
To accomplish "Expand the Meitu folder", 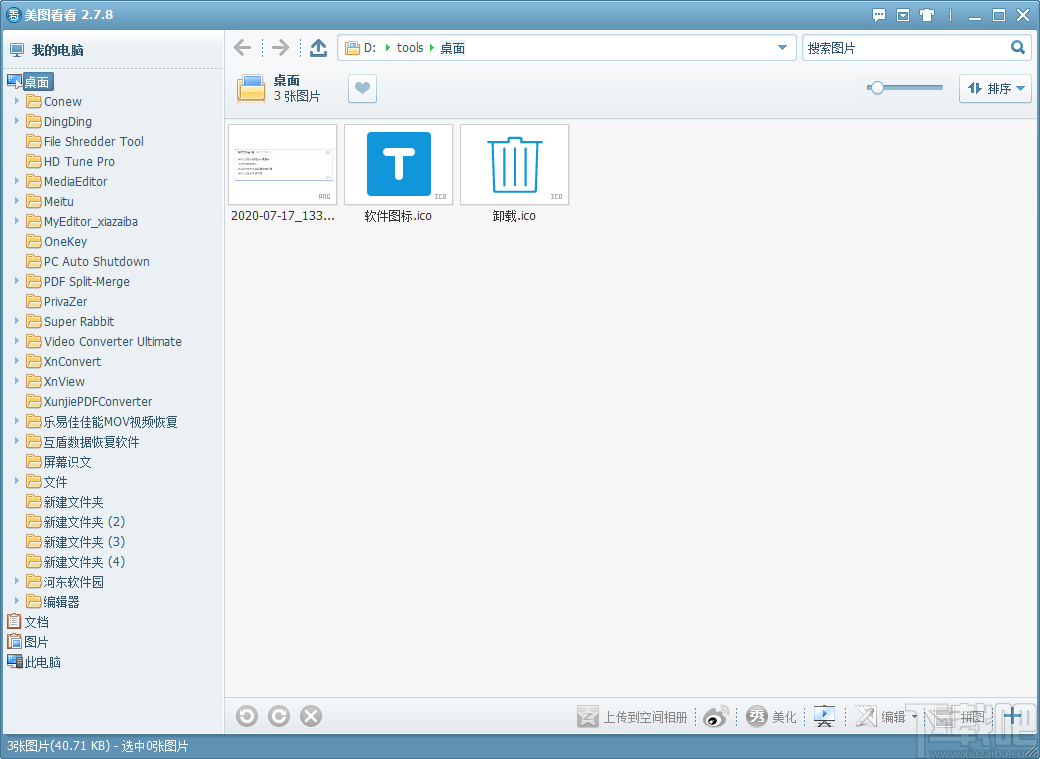I will [17, 200].
